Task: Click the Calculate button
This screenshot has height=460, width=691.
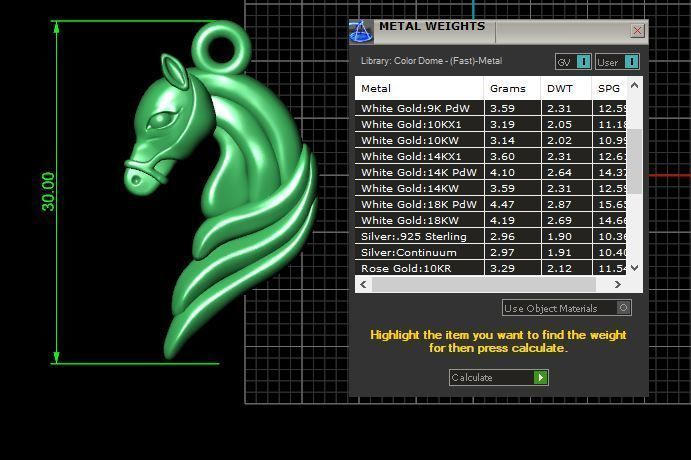Action: (498, 378)
